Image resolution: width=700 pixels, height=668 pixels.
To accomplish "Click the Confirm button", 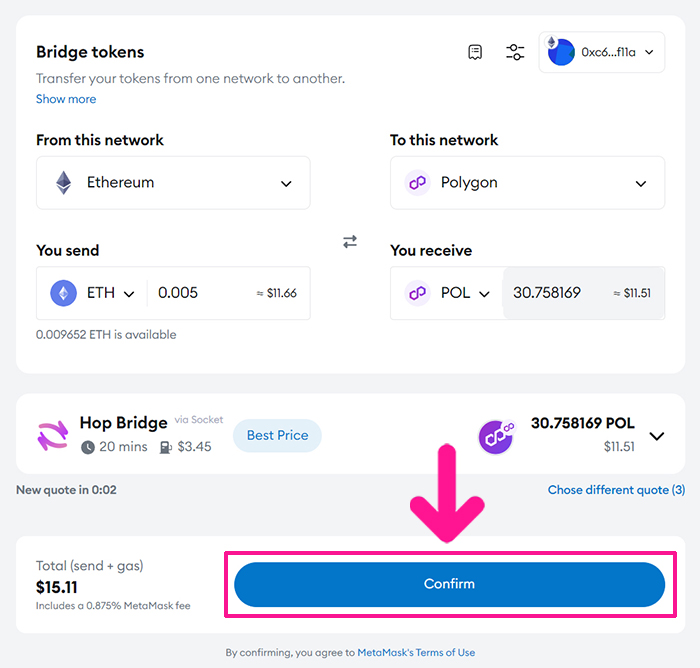I will click(x=450, y=584).
